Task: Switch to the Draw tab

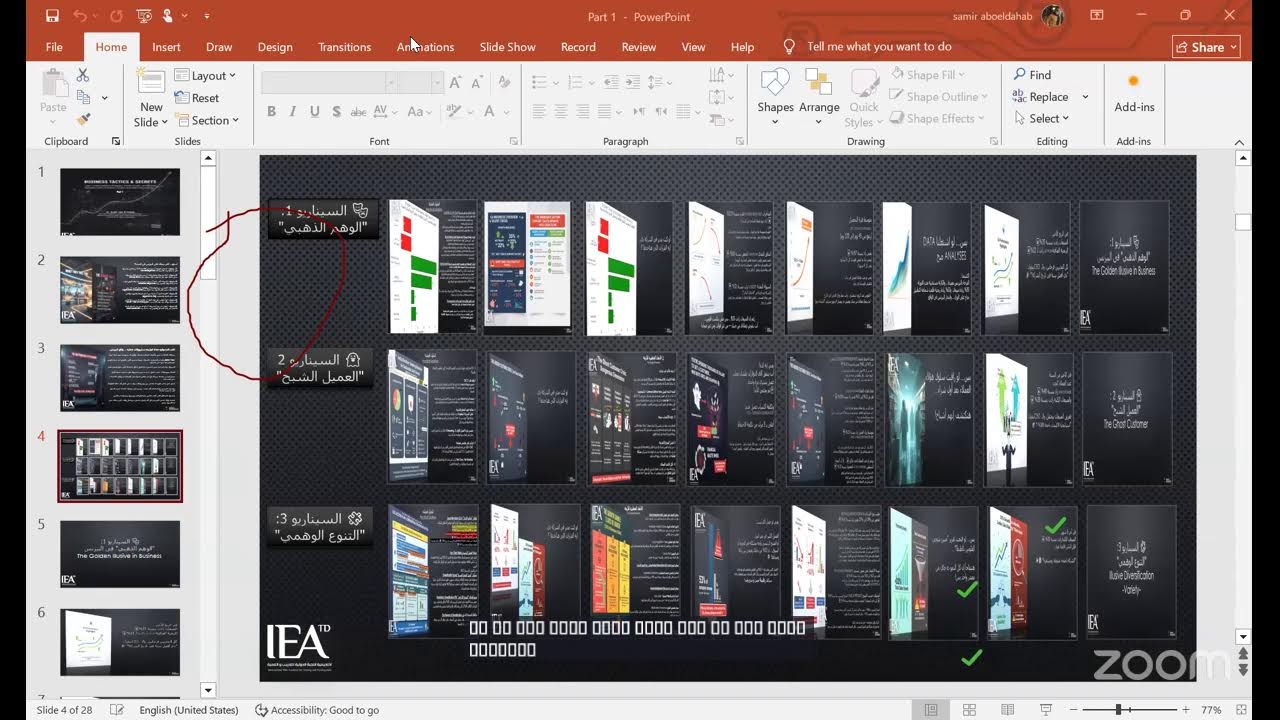Action: (219, 47)
